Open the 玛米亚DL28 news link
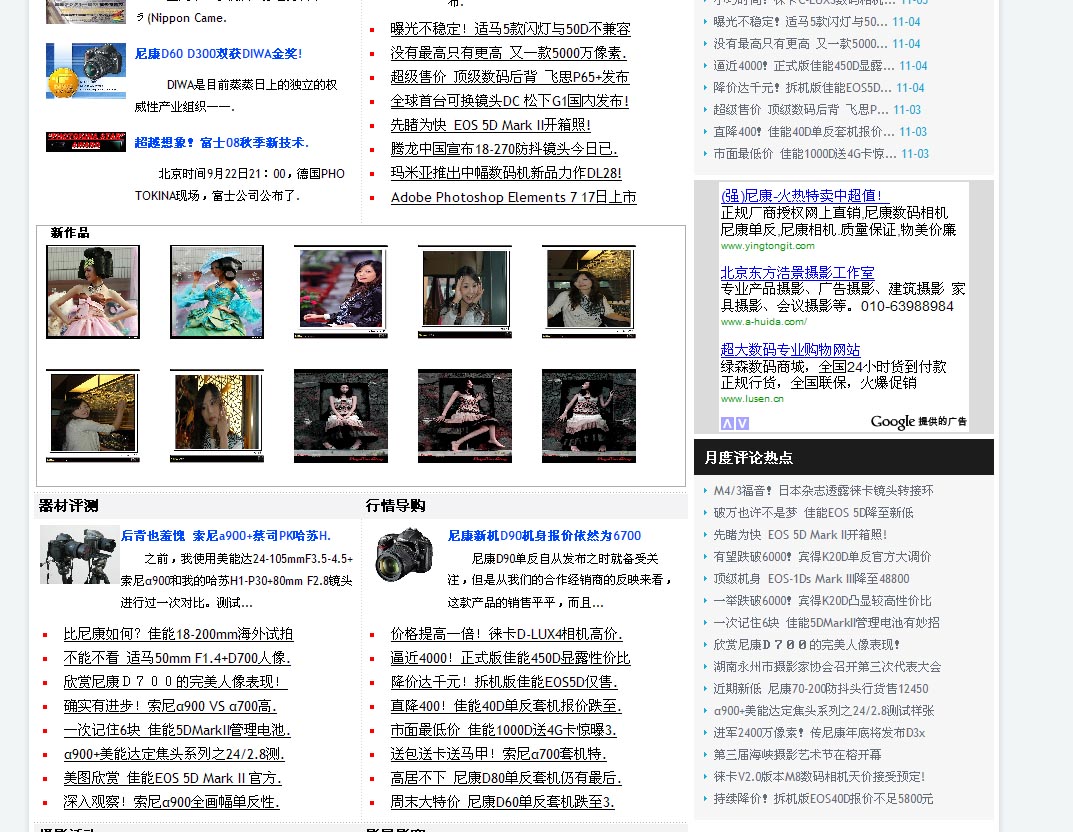 tap(506, 173)
